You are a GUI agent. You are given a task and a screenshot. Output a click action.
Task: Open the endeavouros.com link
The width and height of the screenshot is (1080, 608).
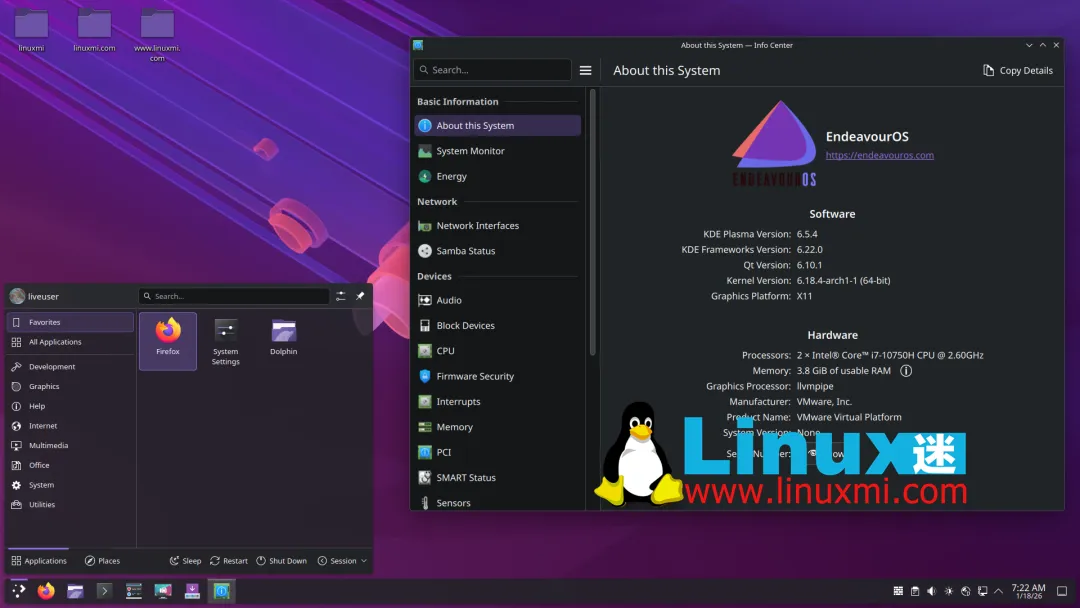tap(880, 155)
